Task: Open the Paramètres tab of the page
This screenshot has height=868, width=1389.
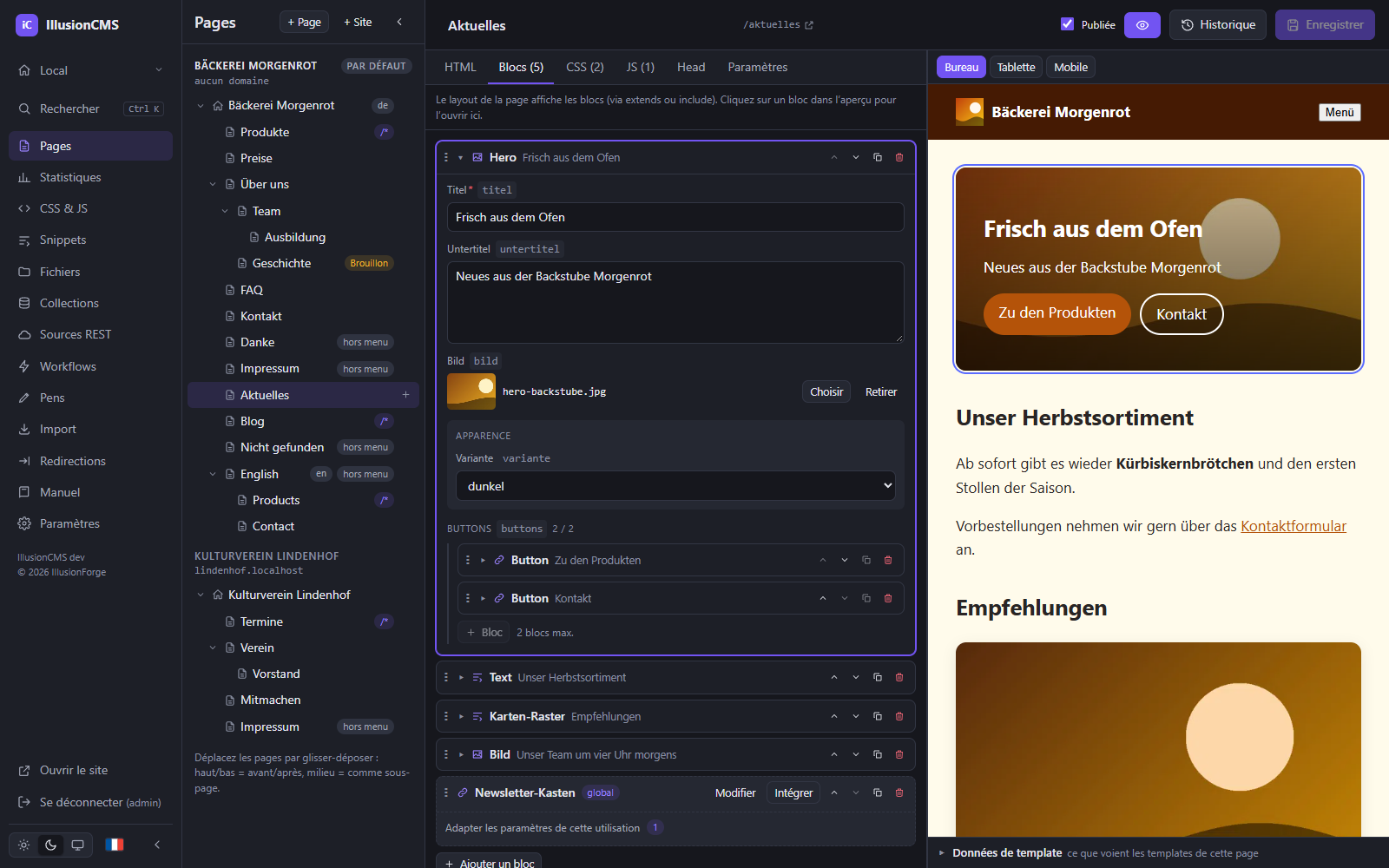Action: point(758,67)
